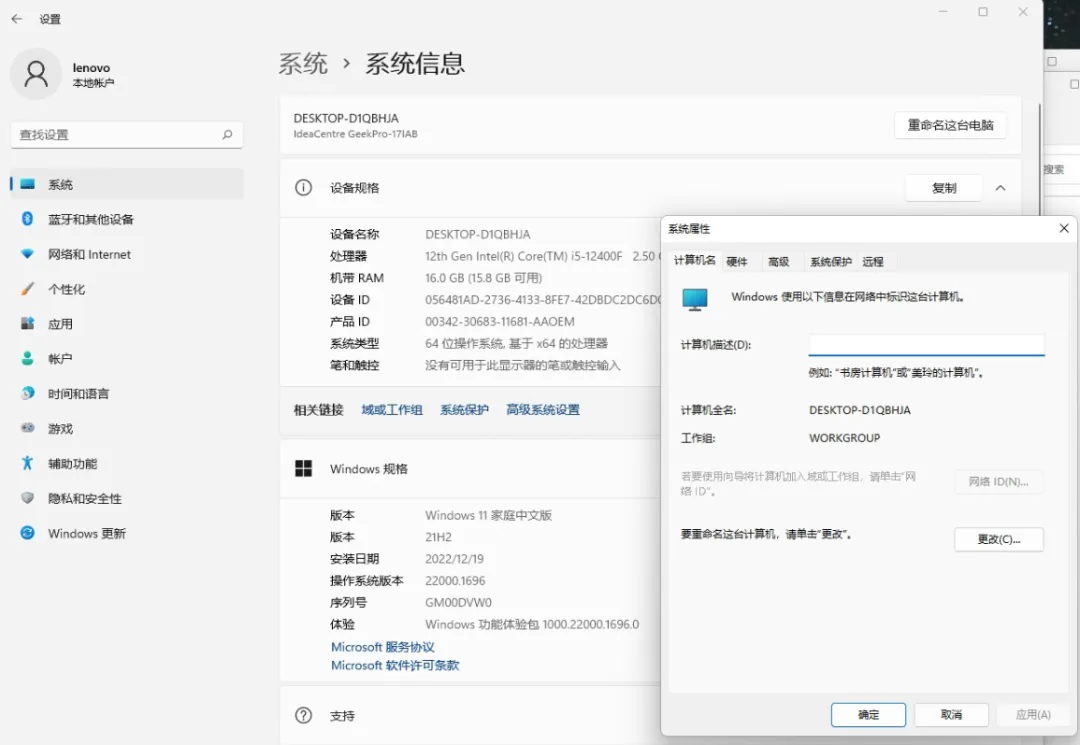Switch to 远程 tab

(x=873, y=262)
